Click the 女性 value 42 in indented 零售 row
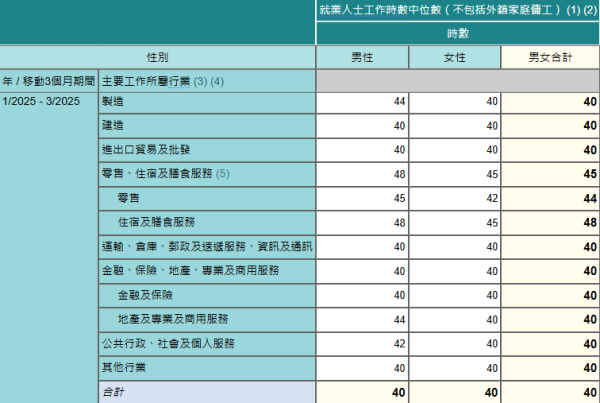This screenshot has width=600, height=403. 455,199
